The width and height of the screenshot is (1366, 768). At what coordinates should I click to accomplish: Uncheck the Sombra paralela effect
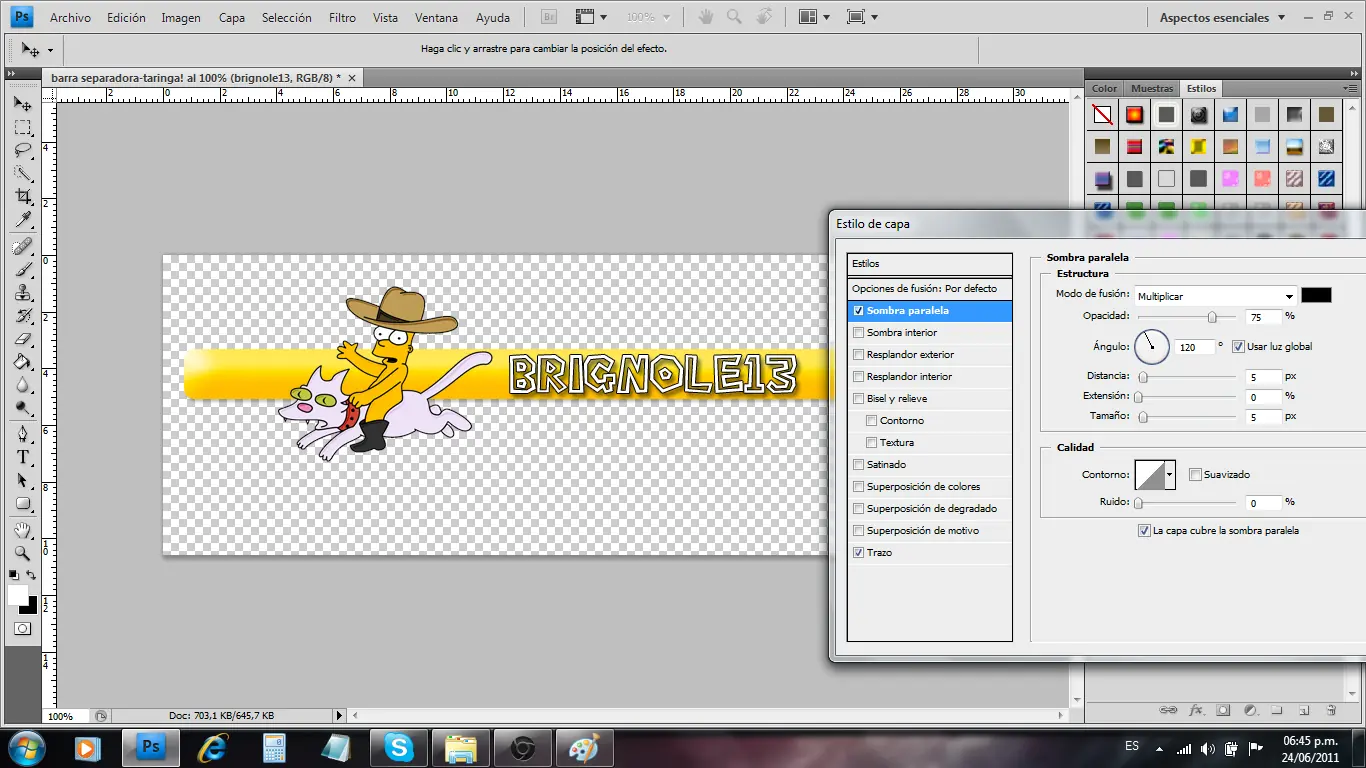point(858,311)
